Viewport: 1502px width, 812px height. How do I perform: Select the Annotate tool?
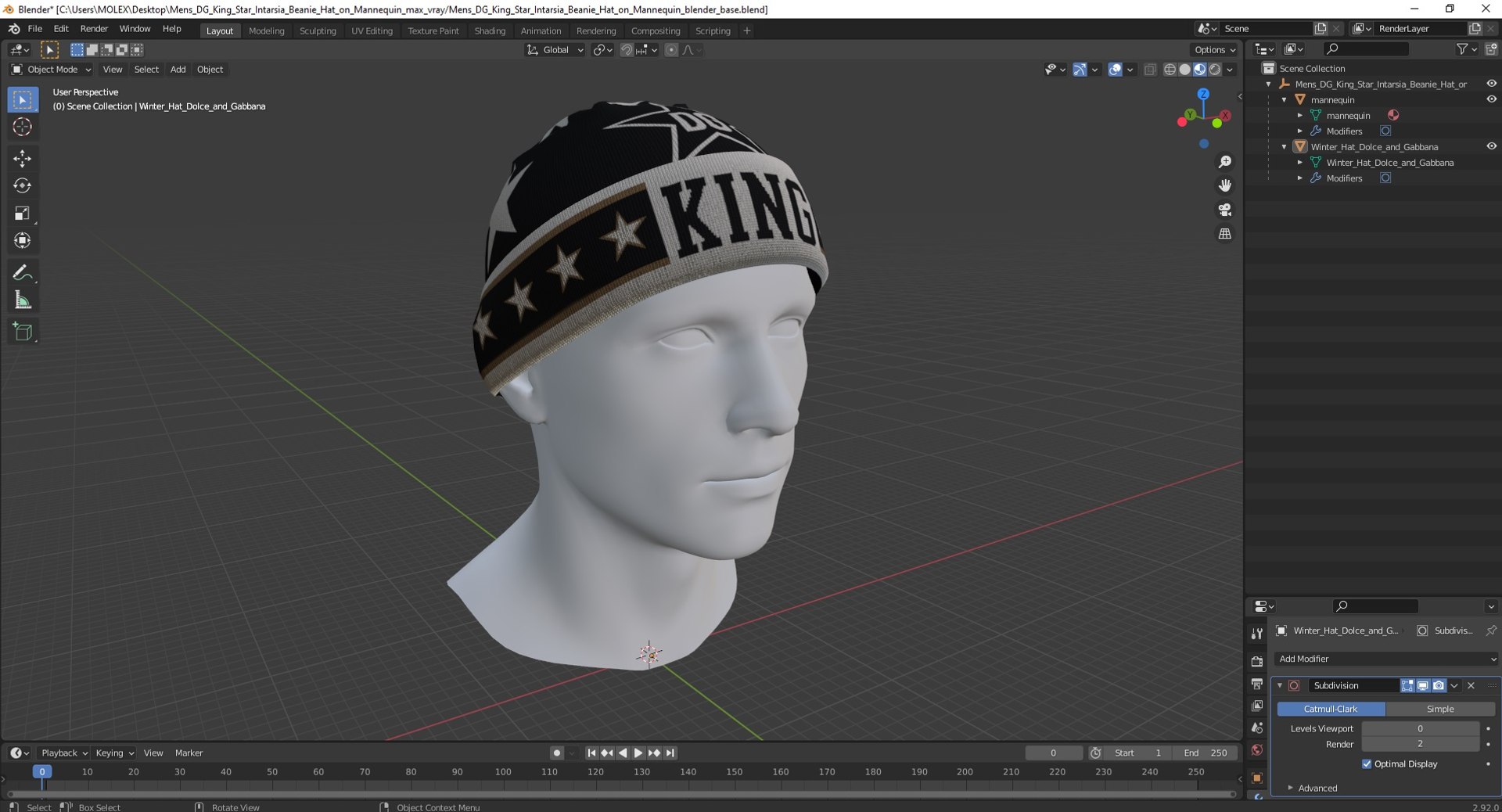23,273
